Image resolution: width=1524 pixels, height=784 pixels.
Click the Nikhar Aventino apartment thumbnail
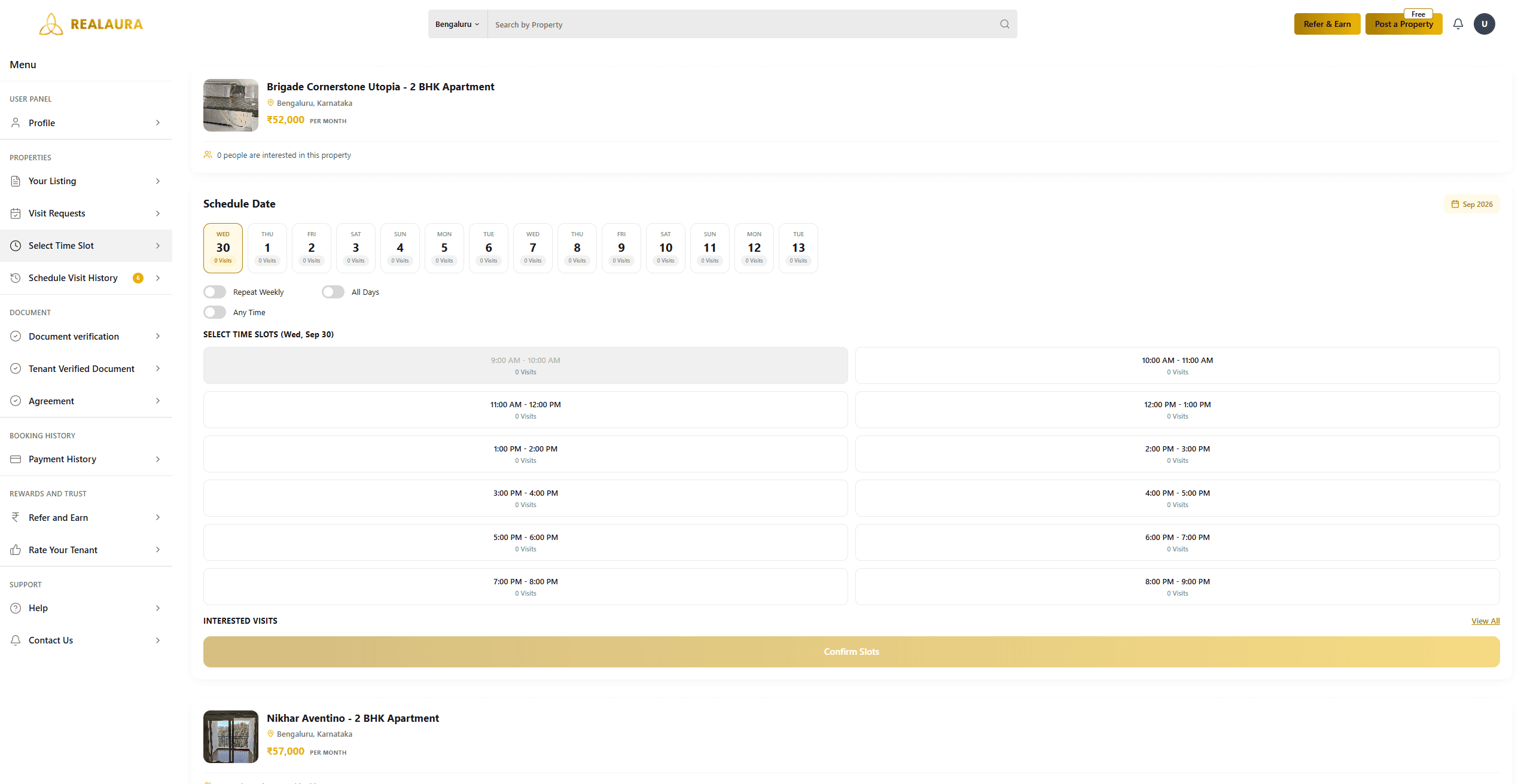tap(231, 737)
